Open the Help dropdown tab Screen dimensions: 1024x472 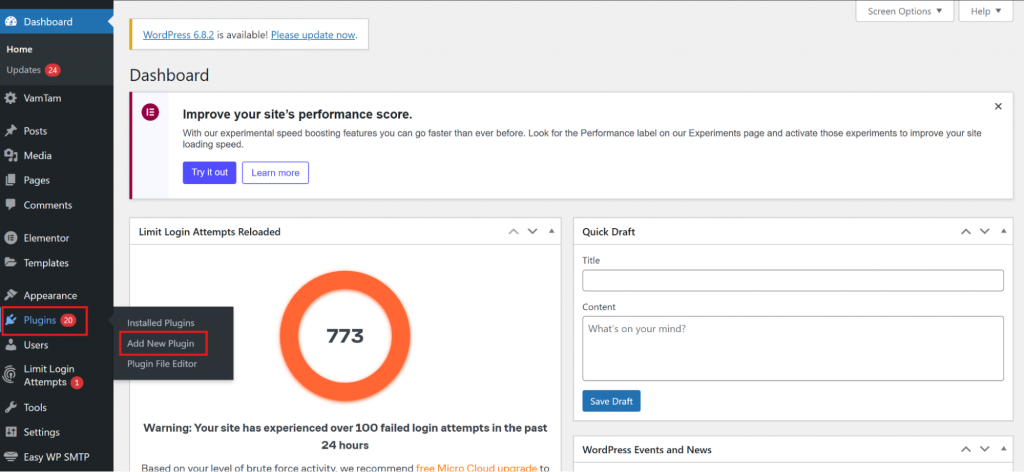985,11
